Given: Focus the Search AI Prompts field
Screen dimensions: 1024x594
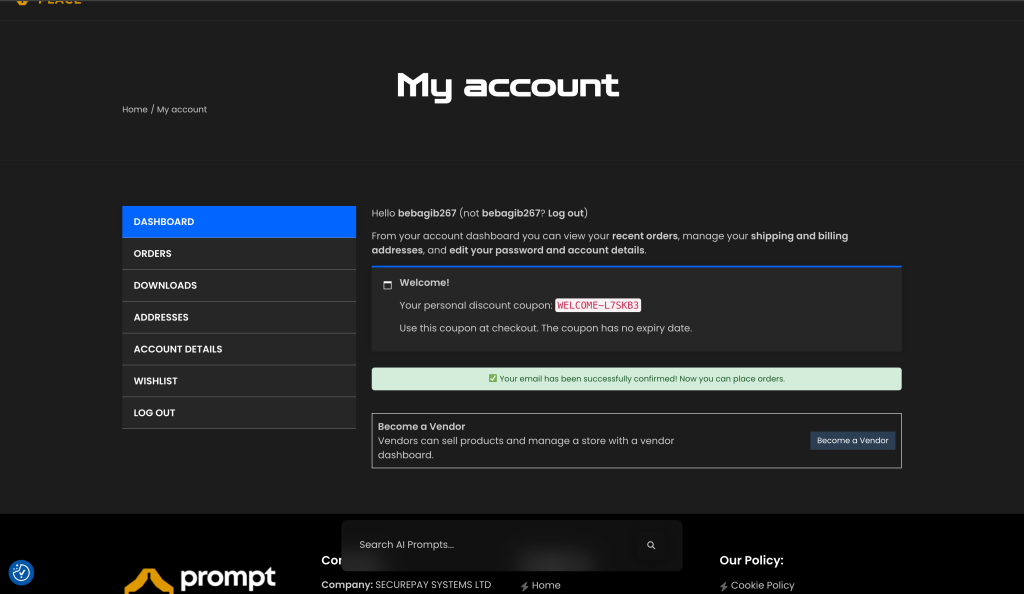Looking at the screenshot, I should tap(490, 545).
